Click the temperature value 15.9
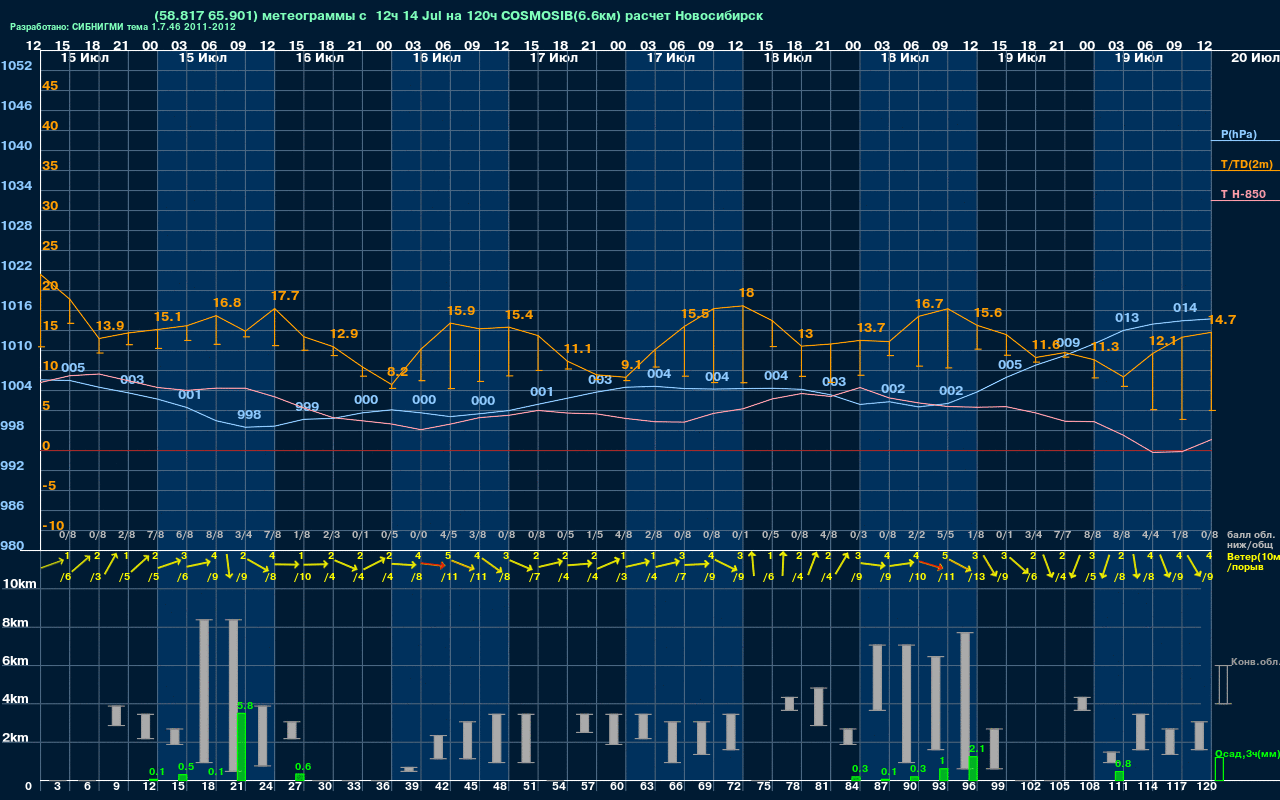The image size is (1280, 800). point(461,311)
